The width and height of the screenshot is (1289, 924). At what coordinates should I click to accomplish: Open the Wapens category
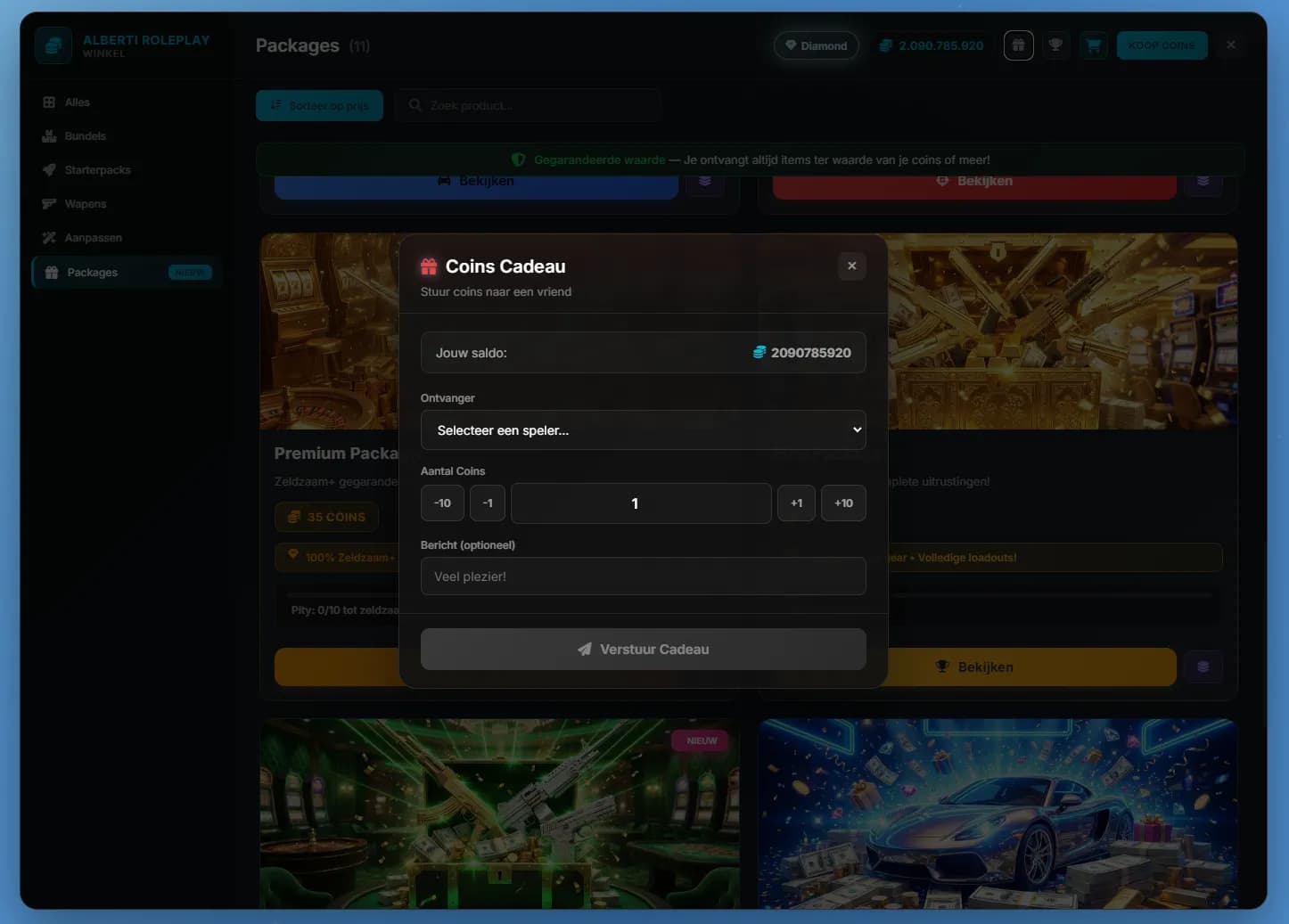[126, 204]
